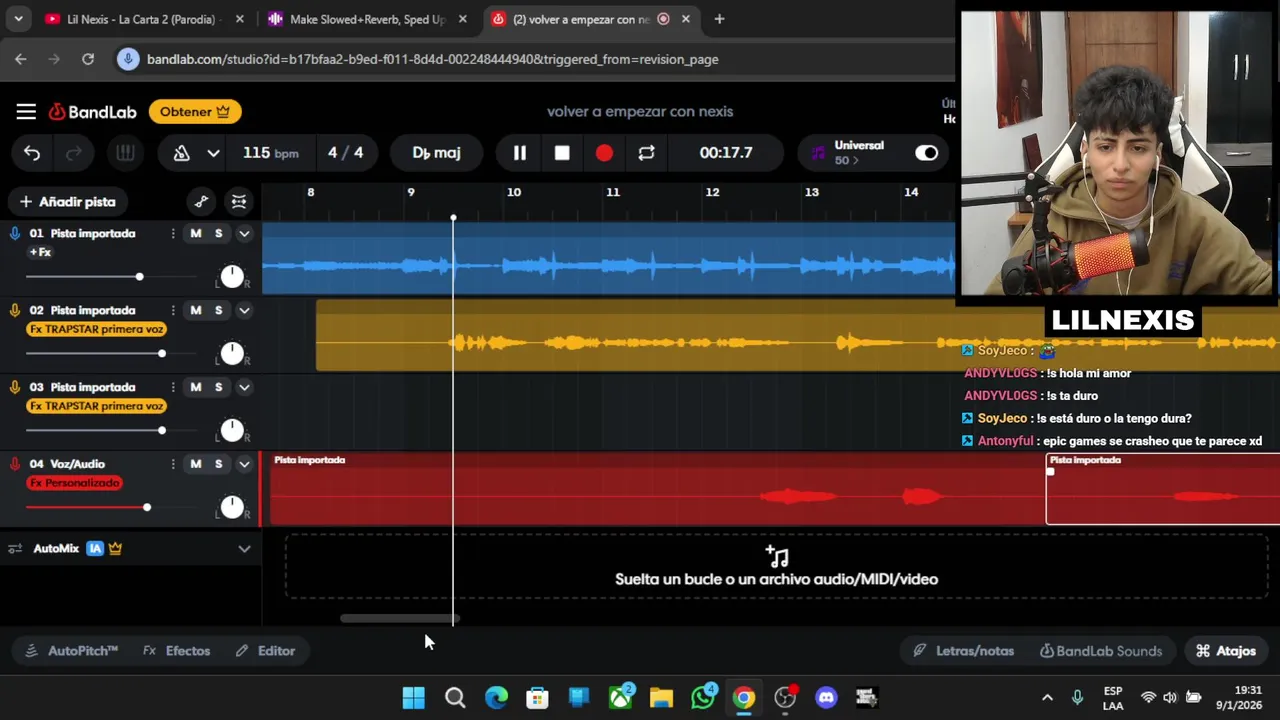This screenshot has height=720, width=1280.
Task: Click the 115 bpm tempo field
Action: (270, 153)
